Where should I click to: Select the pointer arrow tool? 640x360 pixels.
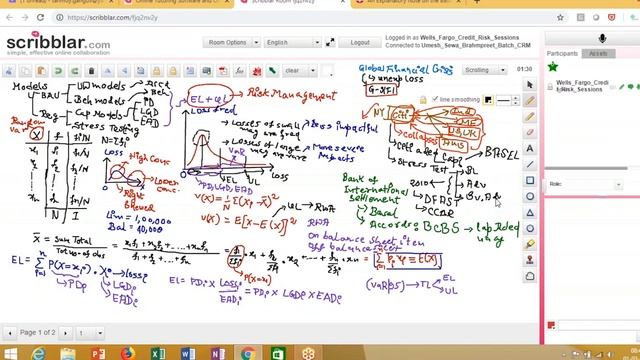[x=530, y=84]
